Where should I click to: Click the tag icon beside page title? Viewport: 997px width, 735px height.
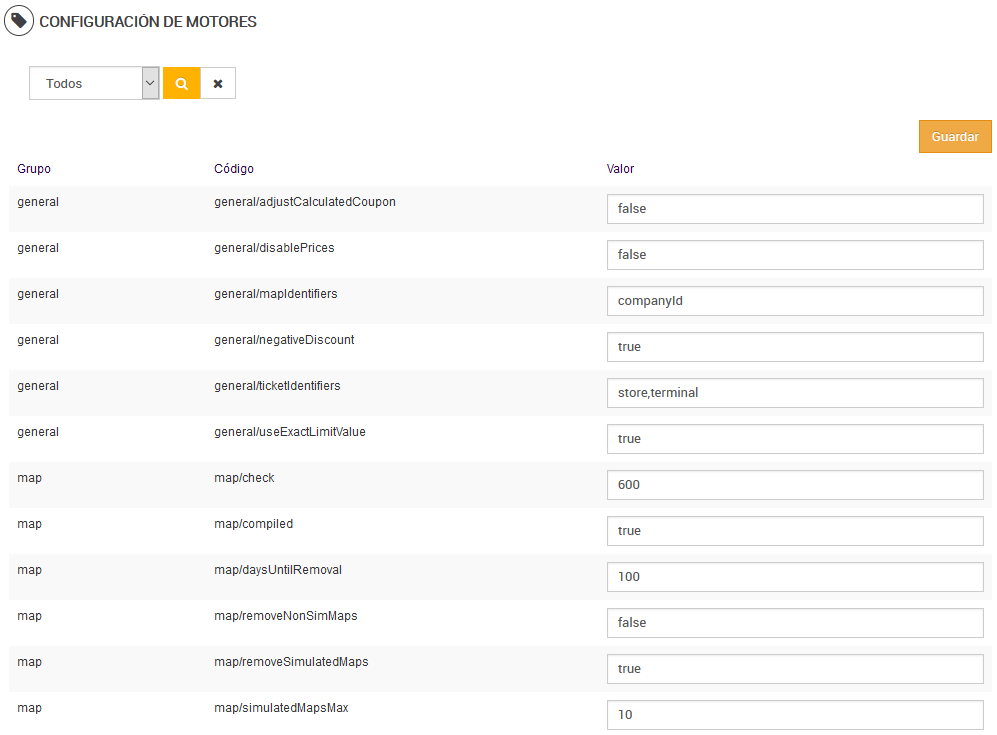point(18,21)
